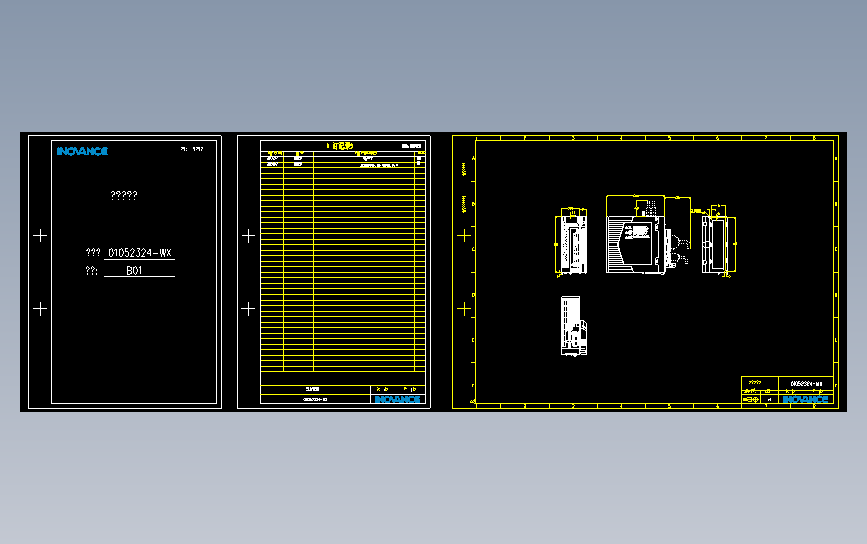
Task: Click lower yellow crosshair on drawing sheet
Action: click(464, 308)
